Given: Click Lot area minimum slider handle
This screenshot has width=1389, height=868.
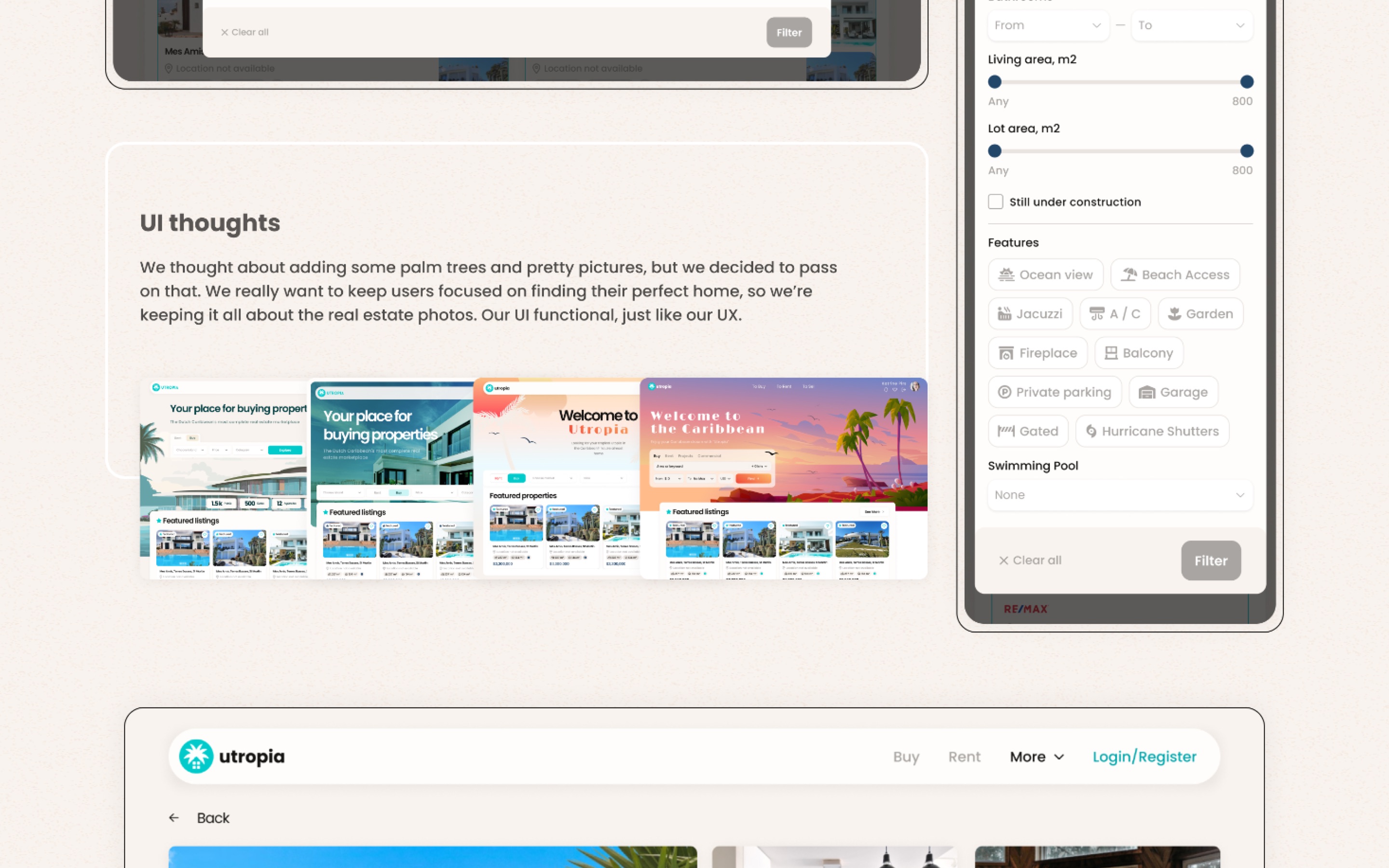Looking at the screenshot, I should (x=994, y=151).
